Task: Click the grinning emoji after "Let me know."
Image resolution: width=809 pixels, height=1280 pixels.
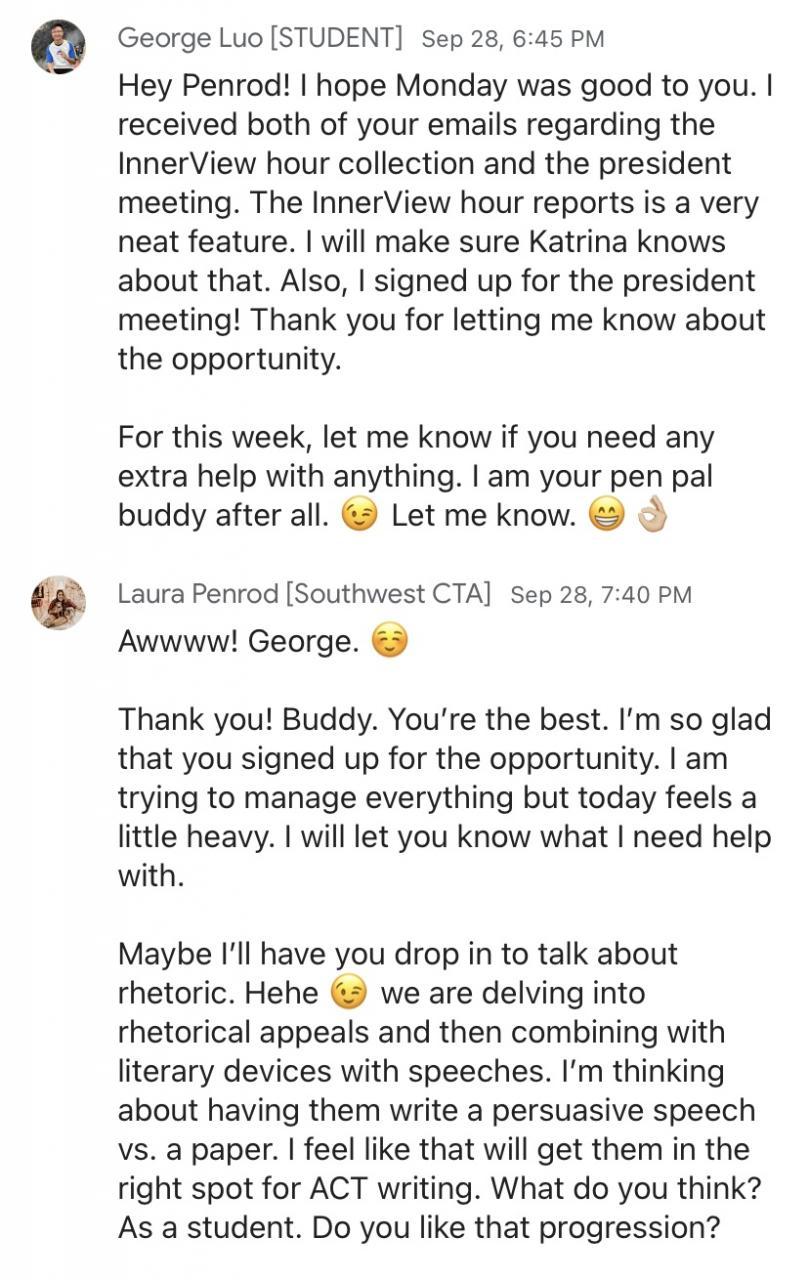Action: [x=606, y=516]
